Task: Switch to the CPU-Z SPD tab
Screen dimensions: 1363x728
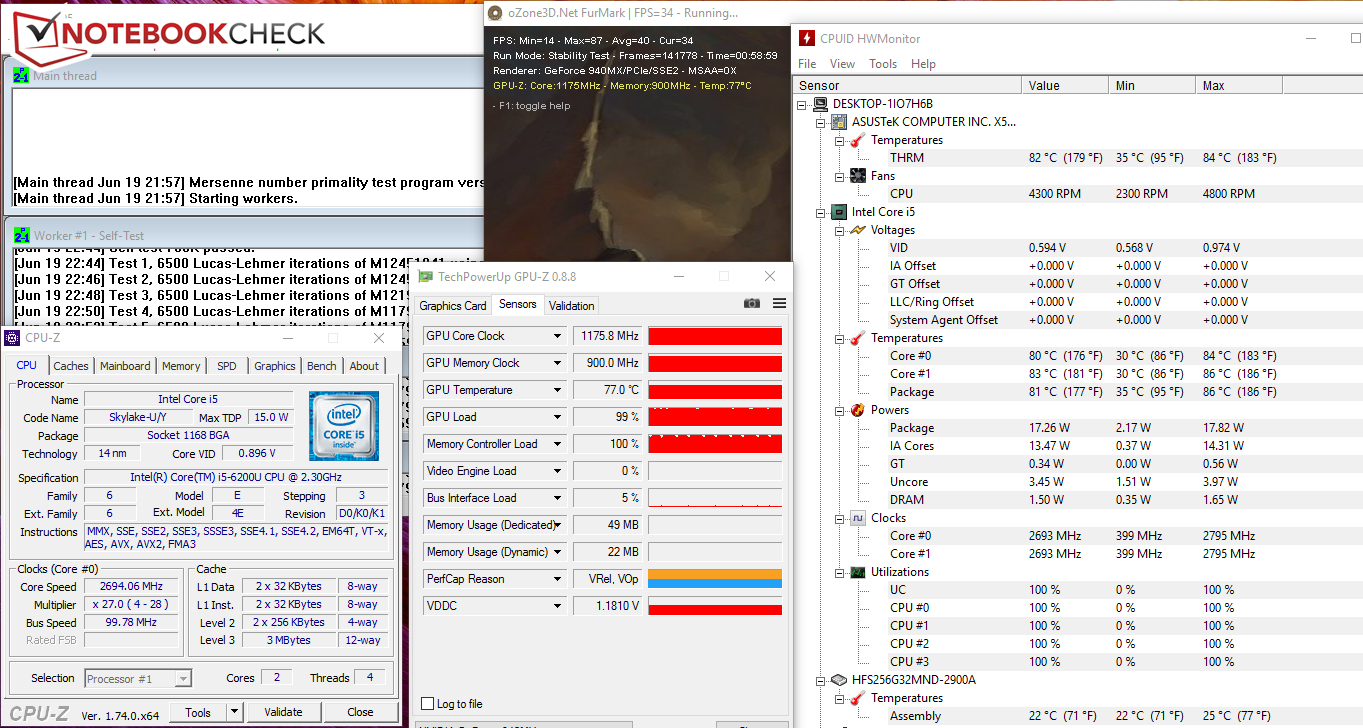Action: 227,366
